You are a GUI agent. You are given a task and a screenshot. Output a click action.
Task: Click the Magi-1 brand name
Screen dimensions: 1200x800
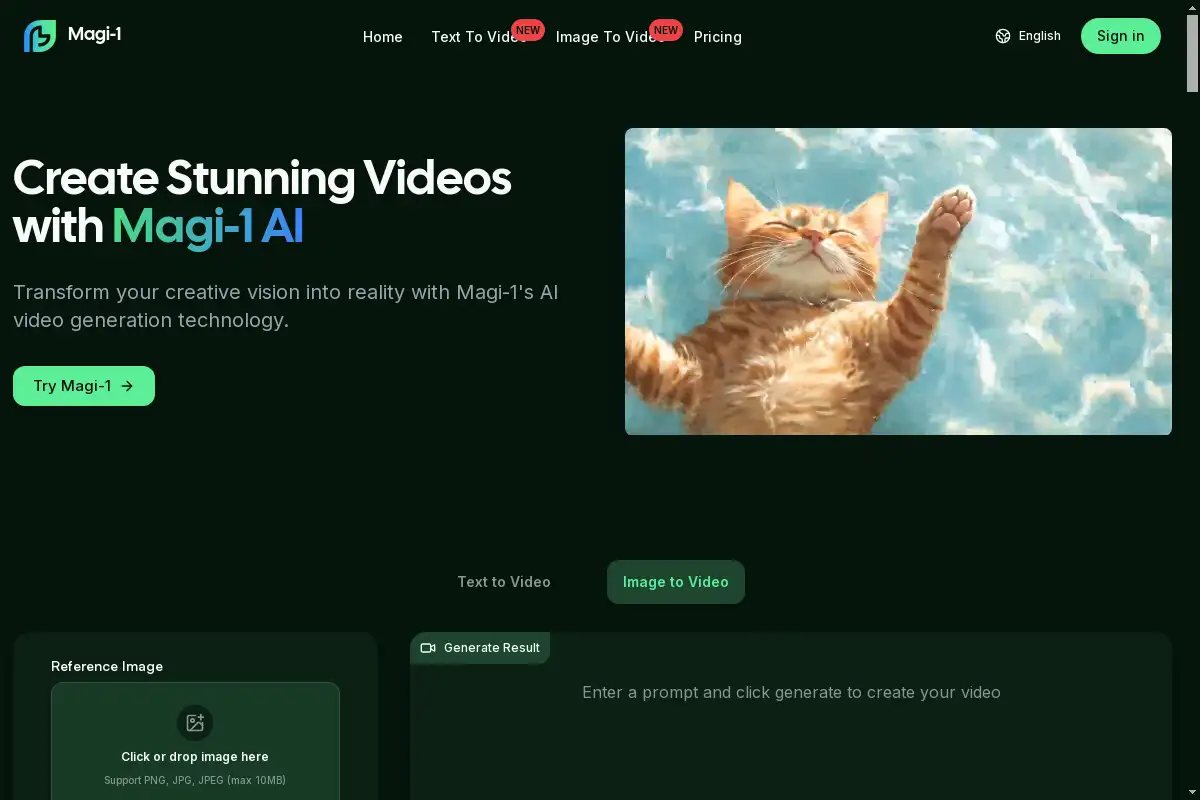95,34
